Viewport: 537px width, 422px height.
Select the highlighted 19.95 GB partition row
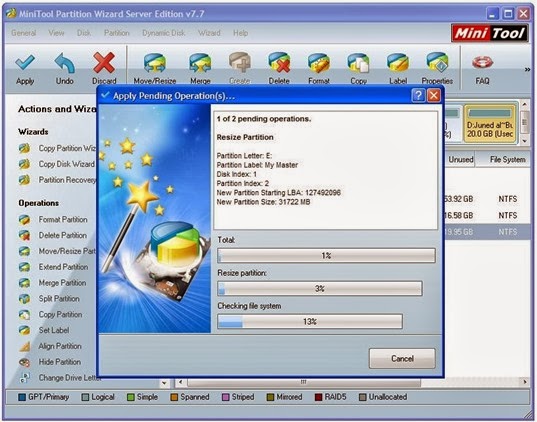[487, 232]
